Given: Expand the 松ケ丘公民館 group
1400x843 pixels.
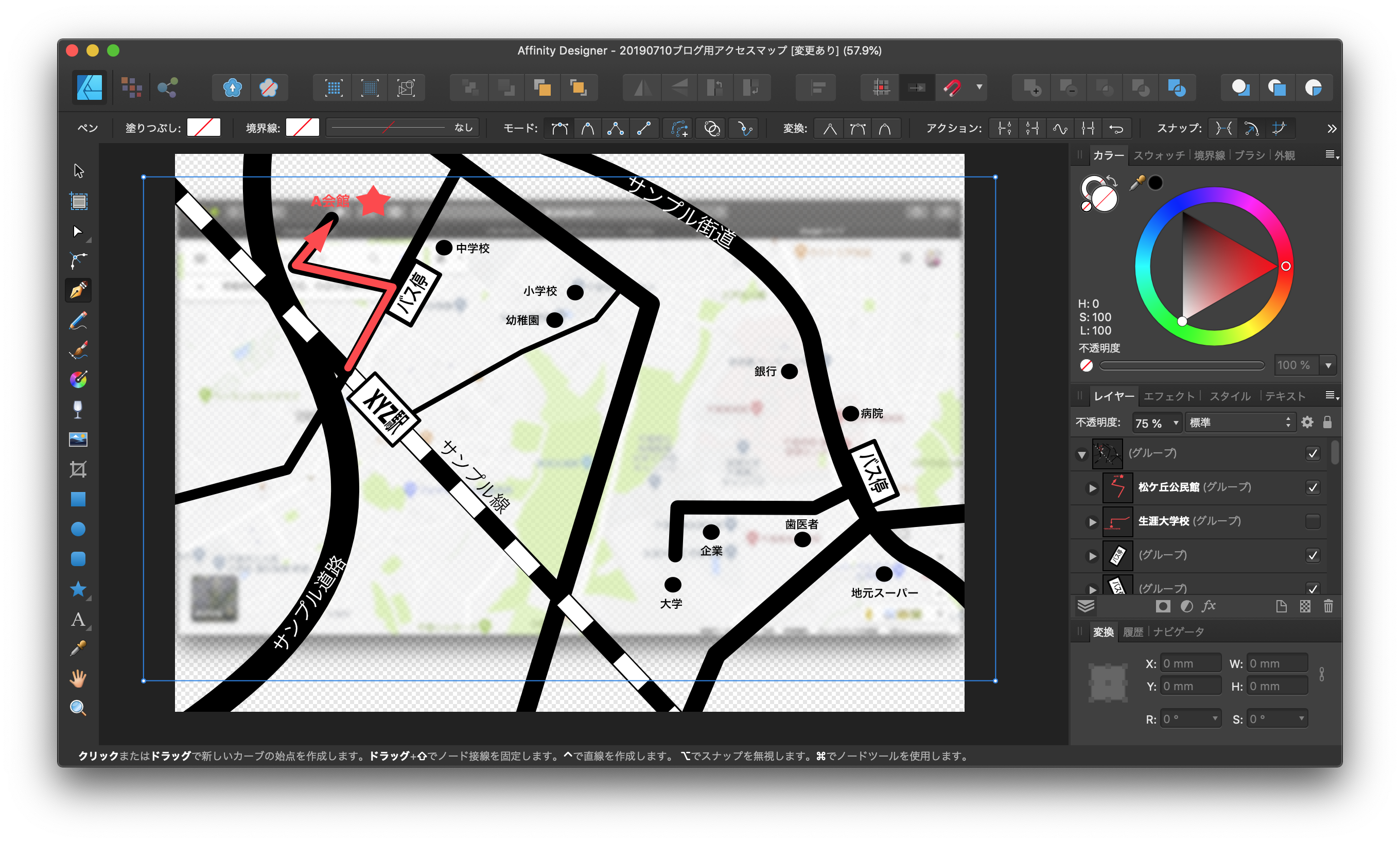Looking at the screenshot, I should (1092, 488).
